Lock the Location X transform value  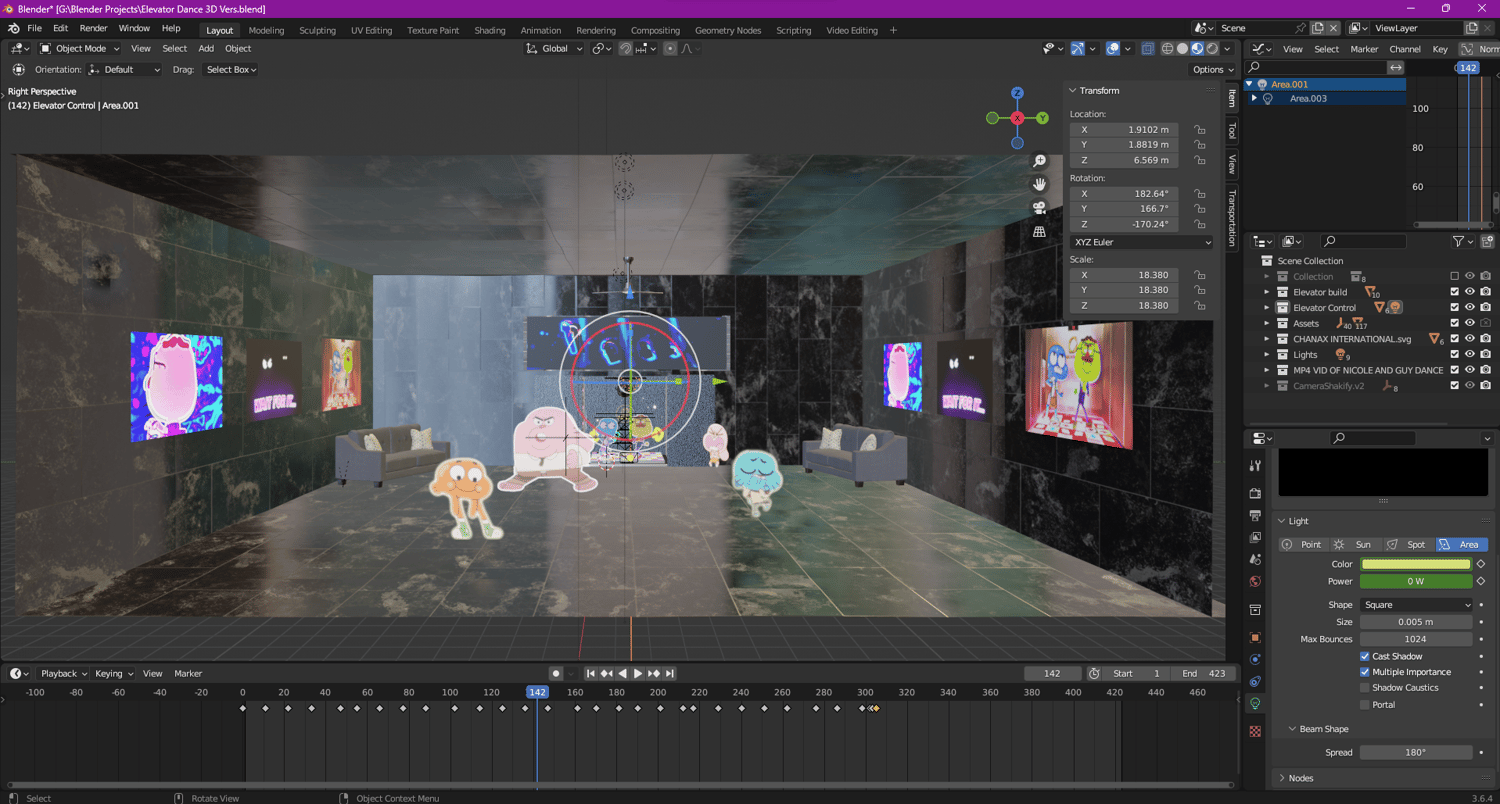coord(1200,129)
